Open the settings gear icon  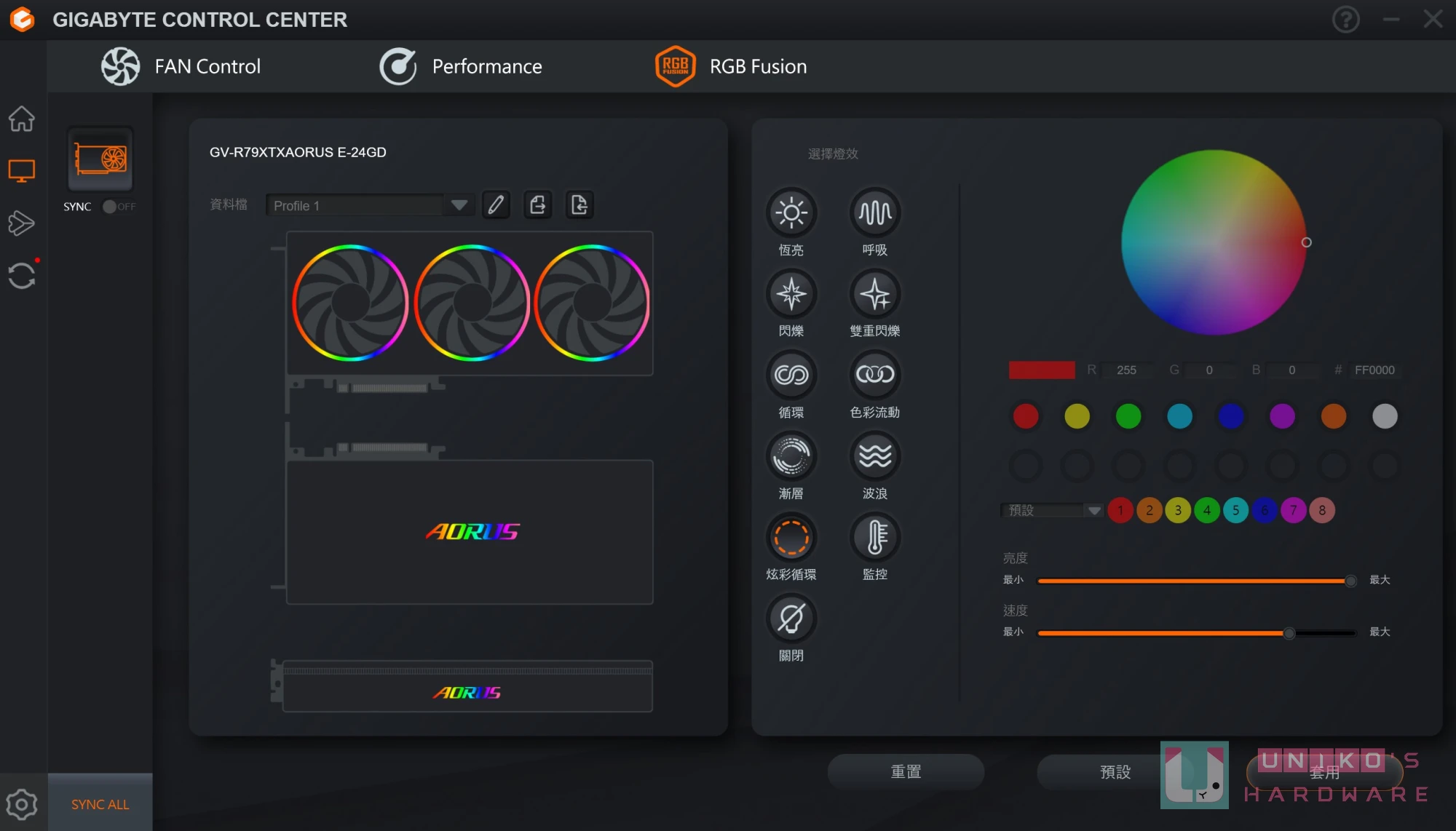click(x=22, y=804)
